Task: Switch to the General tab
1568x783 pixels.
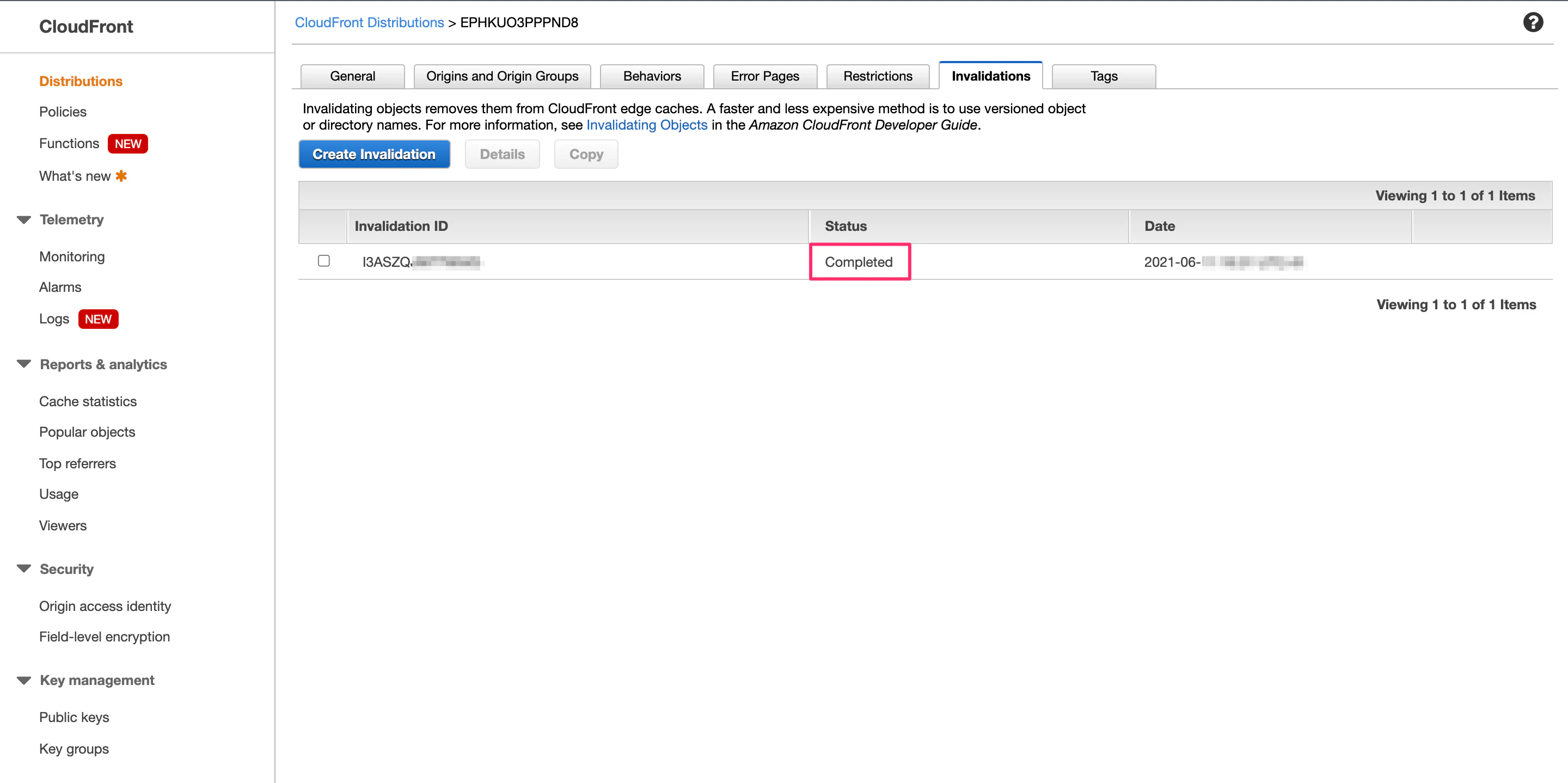Action: tap(352, 76)
